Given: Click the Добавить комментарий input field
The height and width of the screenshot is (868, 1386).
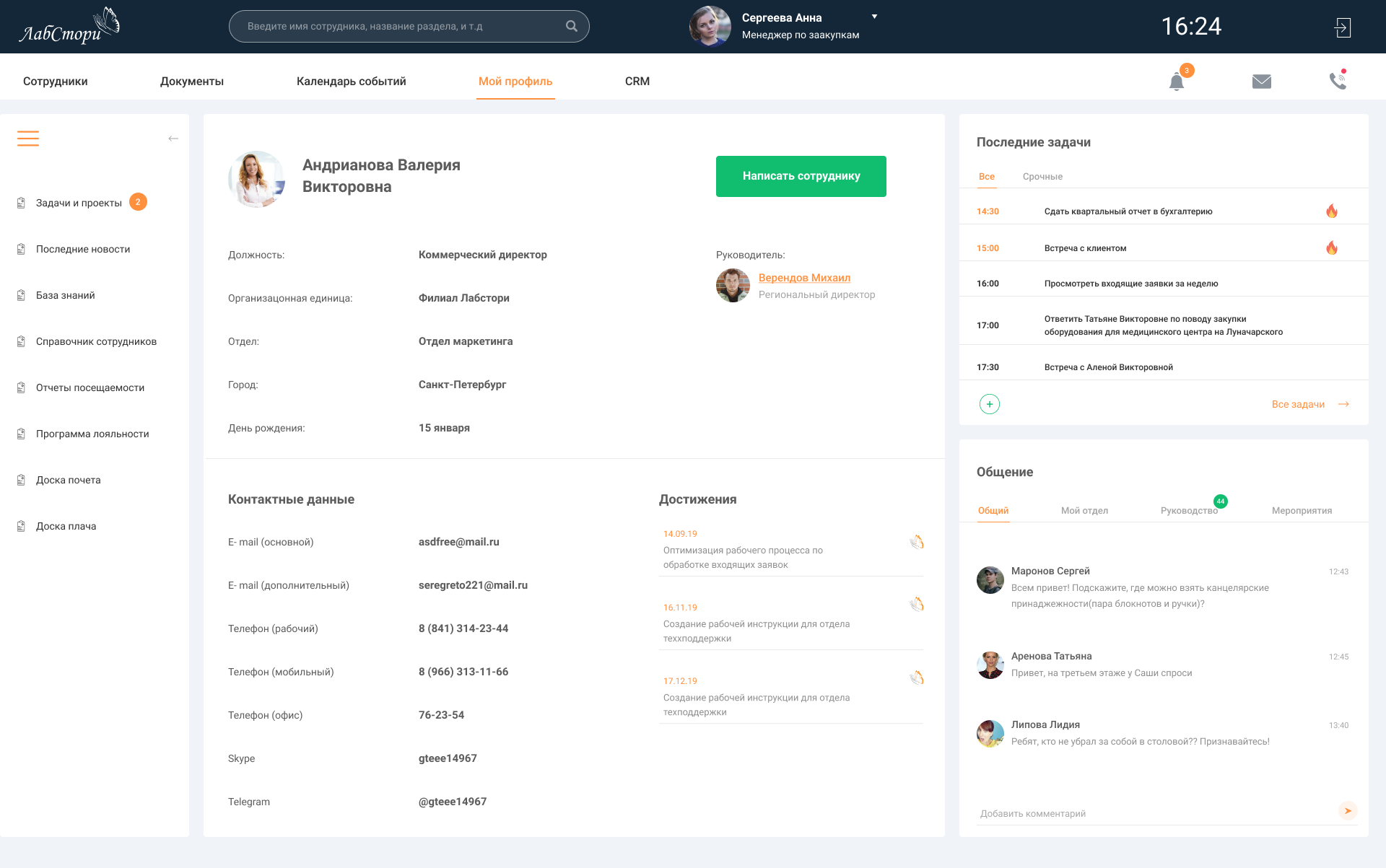Looking at the screenshot, I should pos(1158,813).
